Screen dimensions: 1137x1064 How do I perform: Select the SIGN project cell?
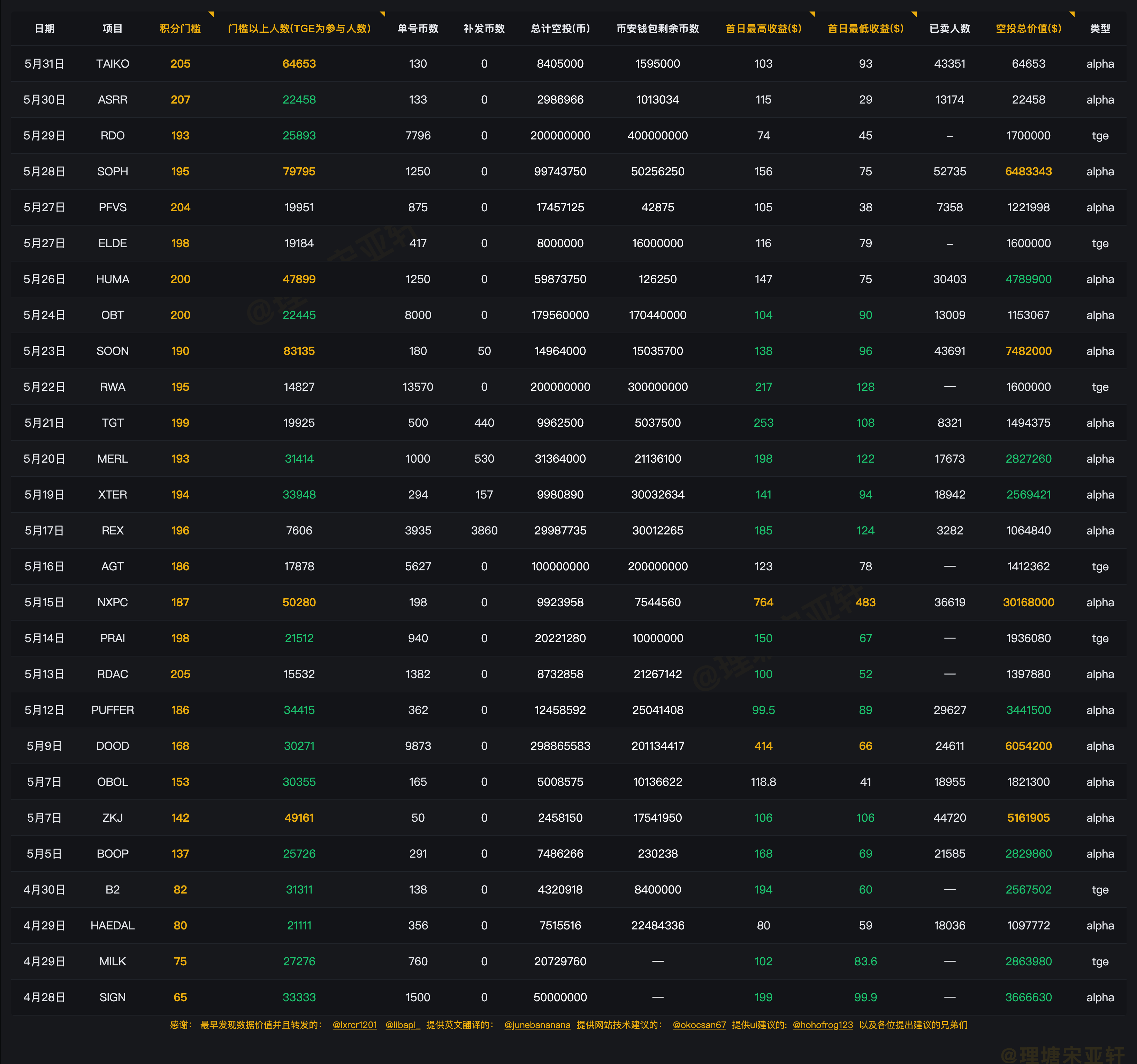pos(113,997)
